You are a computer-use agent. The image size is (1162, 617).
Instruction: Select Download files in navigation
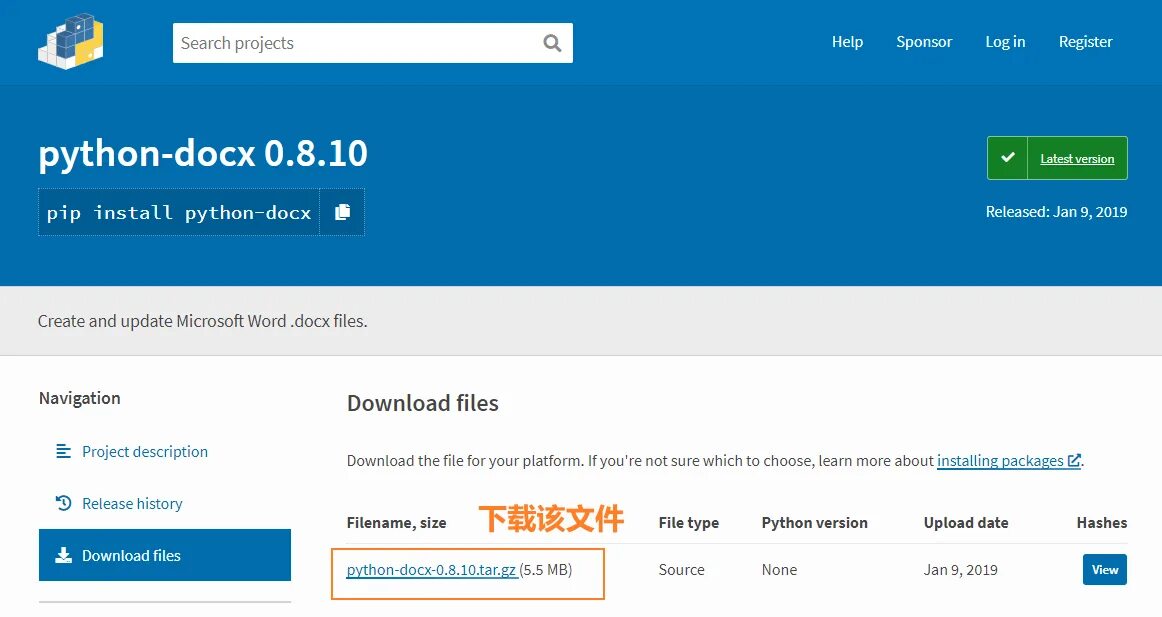click(165, 555)
